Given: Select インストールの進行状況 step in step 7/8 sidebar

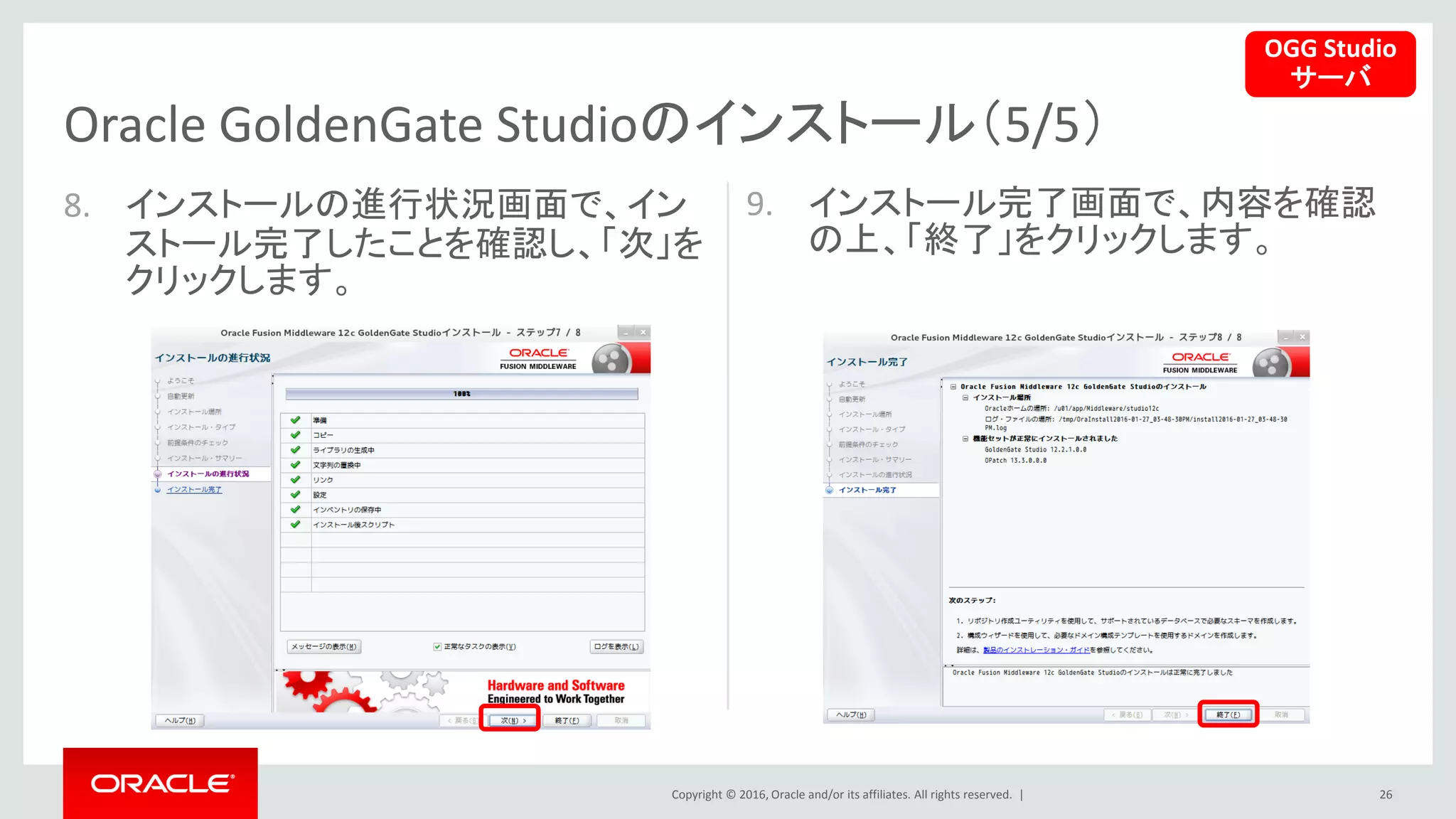Looking at the screenshot, I should [208, 473].
